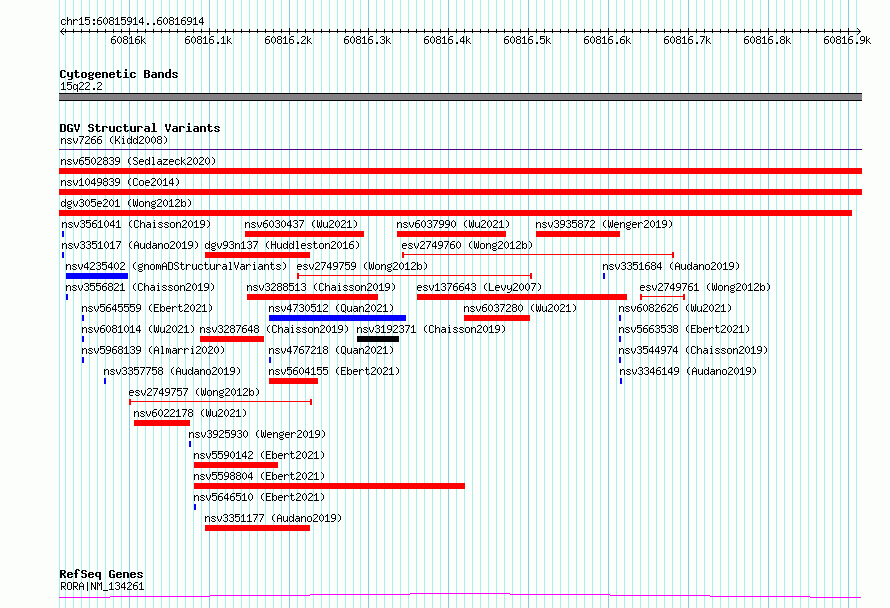Open esv1376643 (Levy2007) variant
Screen dimensions: 890x608
click(x=522, y=297)
